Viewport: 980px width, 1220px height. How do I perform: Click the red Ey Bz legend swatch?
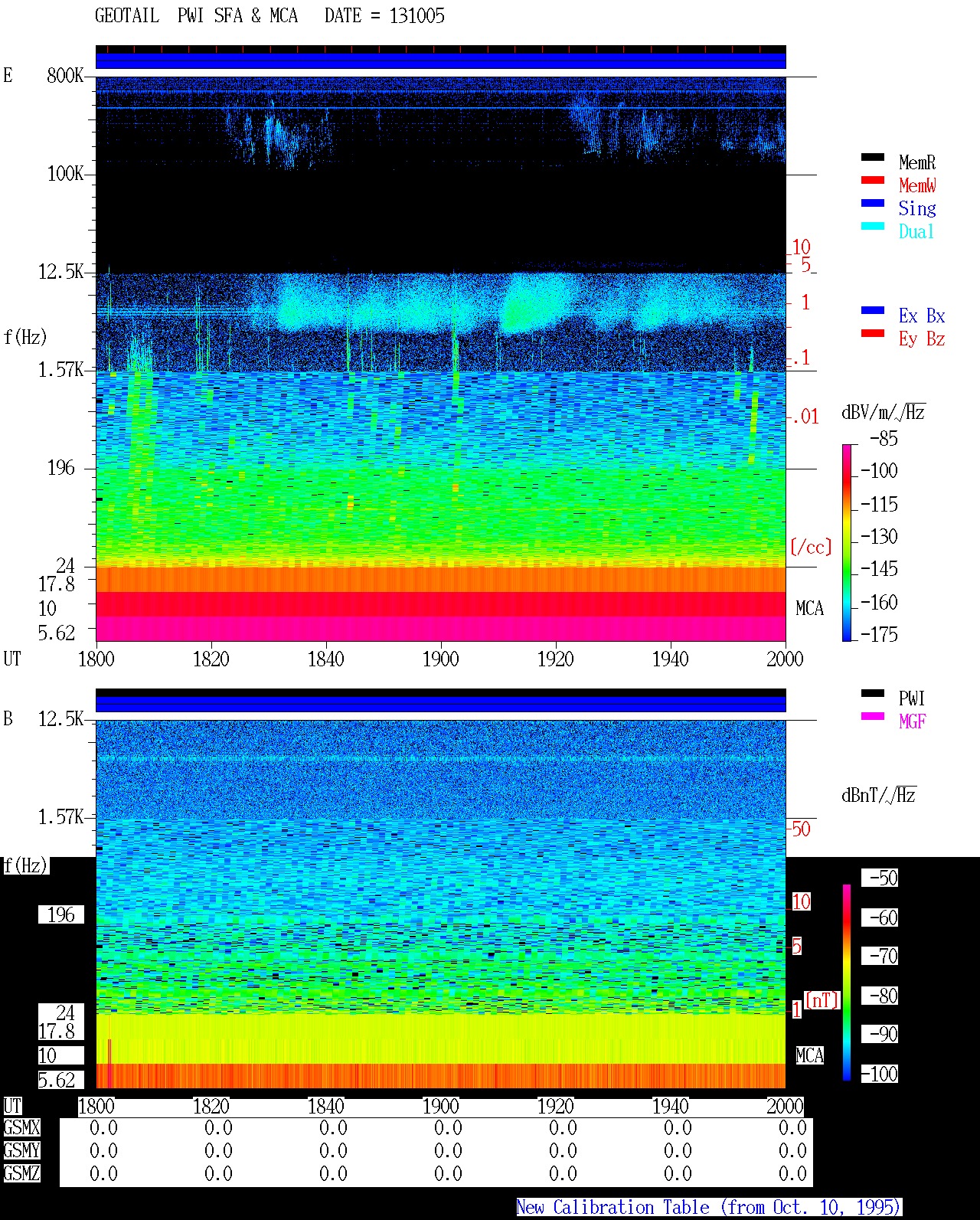pos(873,333)
